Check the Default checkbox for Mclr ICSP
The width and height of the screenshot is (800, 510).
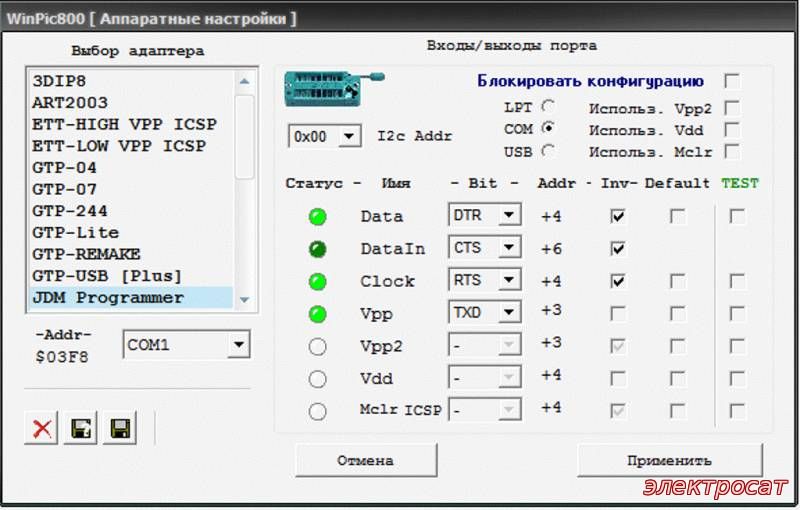pos(678,411)
